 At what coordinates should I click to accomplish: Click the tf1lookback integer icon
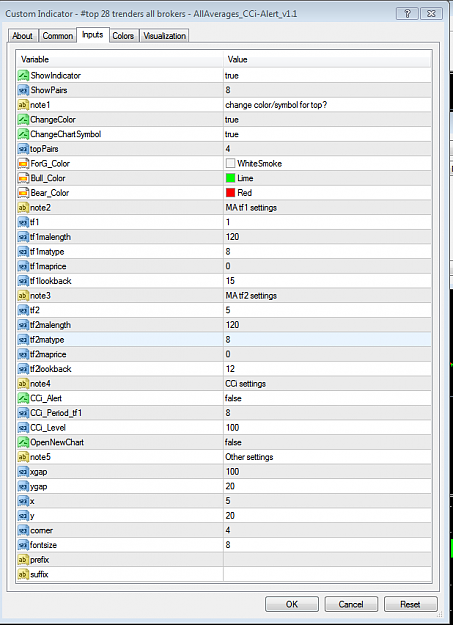tap(23, 281)
